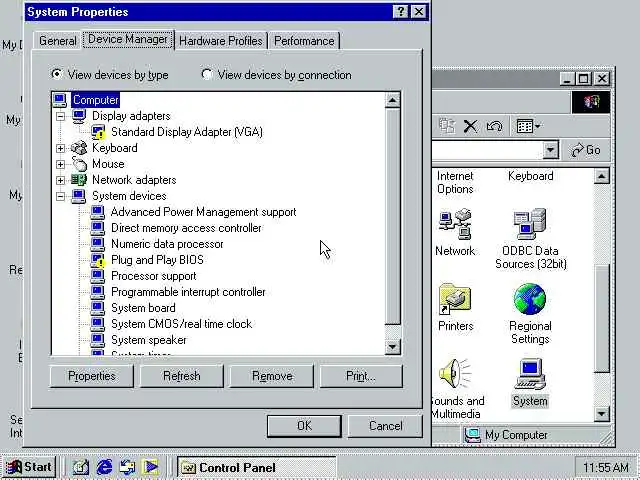This screenshot has height=480, width=640.
Task: Select Programmable interrupt controller entry
Action: coord(188,292)
